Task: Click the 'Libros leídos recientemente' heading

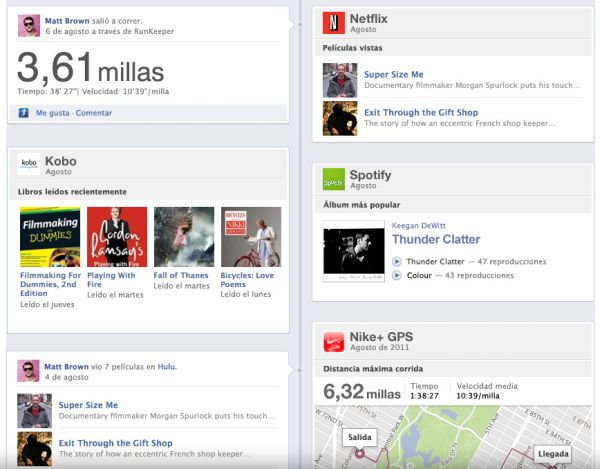Action: tap(72, 192)
